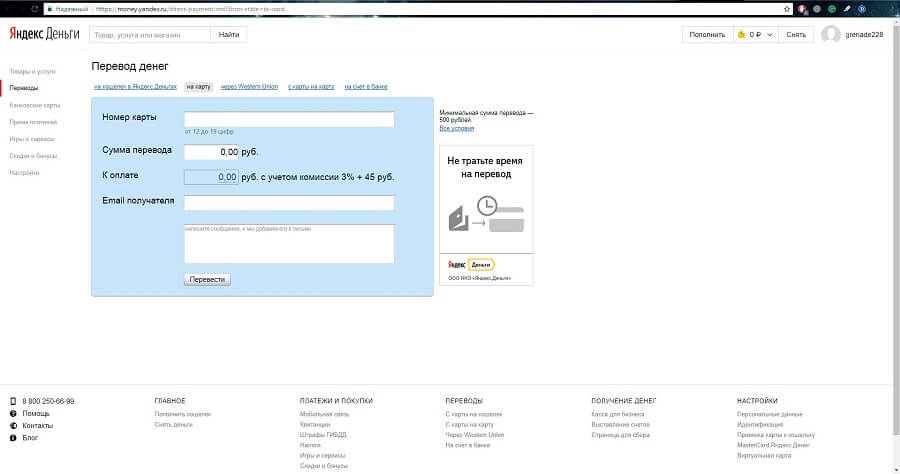Focus the Email получателя field

coord(289,203)
